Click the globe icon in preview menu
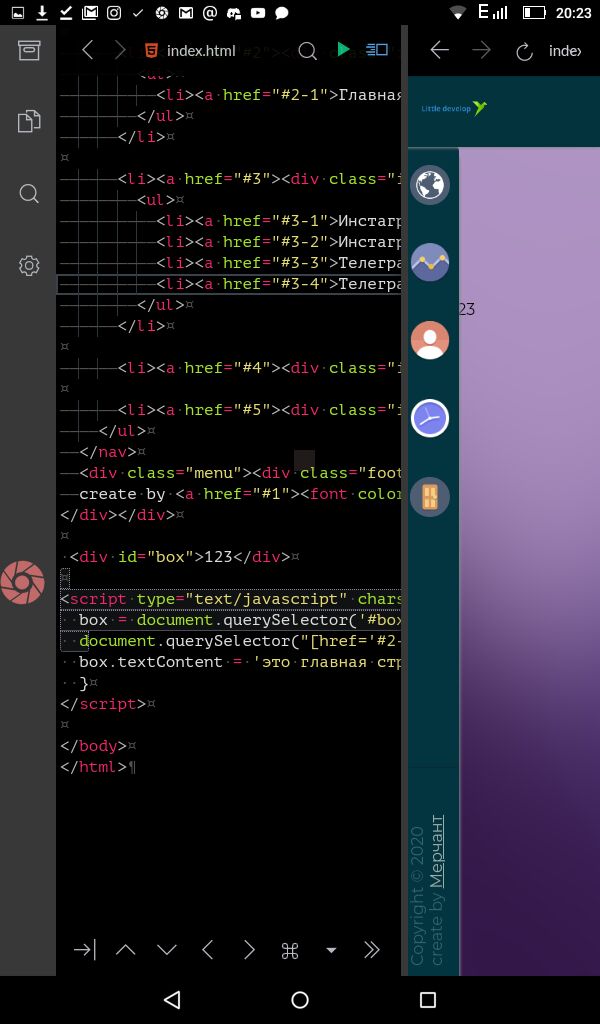600x1024 pixels. pyautogui.click(x=430, y=185)
